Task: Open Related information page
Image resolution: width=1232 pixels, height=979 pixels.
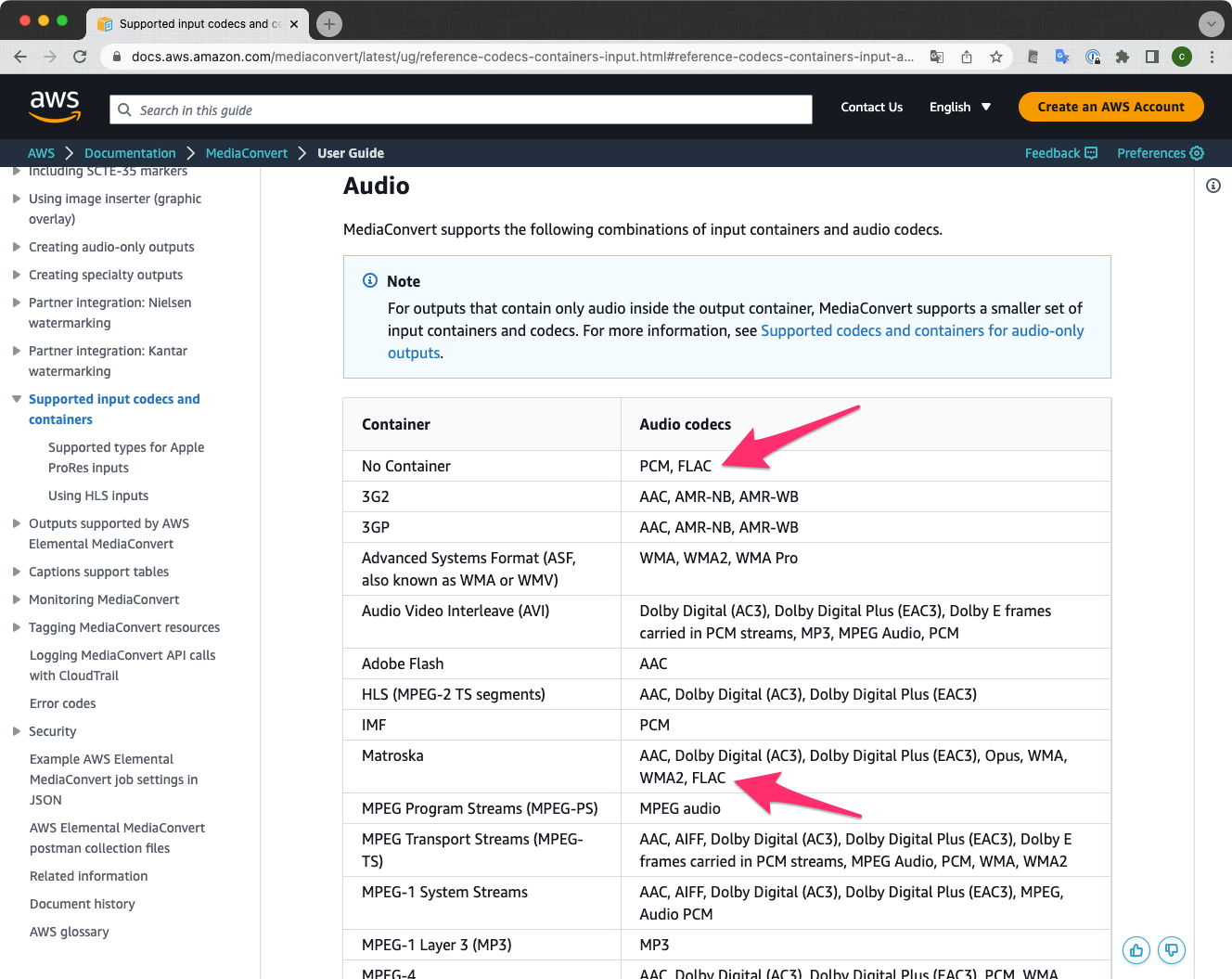Action: click(x=88, y=876)
